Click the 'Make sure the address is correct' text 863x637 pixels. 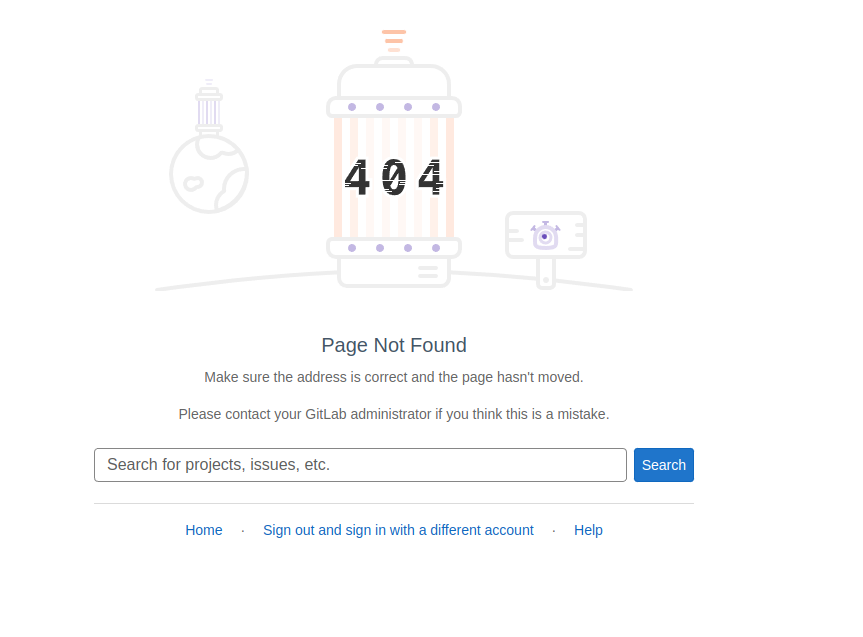tap(394, 377)
